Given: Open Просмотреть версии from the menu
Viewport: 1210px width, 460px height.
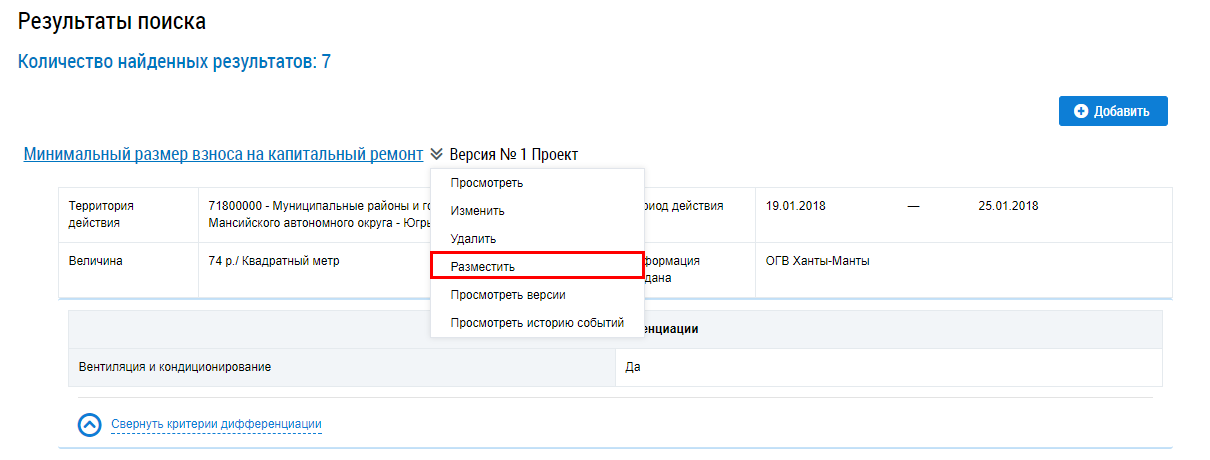Looking at the screenshot, I should 508,295.
